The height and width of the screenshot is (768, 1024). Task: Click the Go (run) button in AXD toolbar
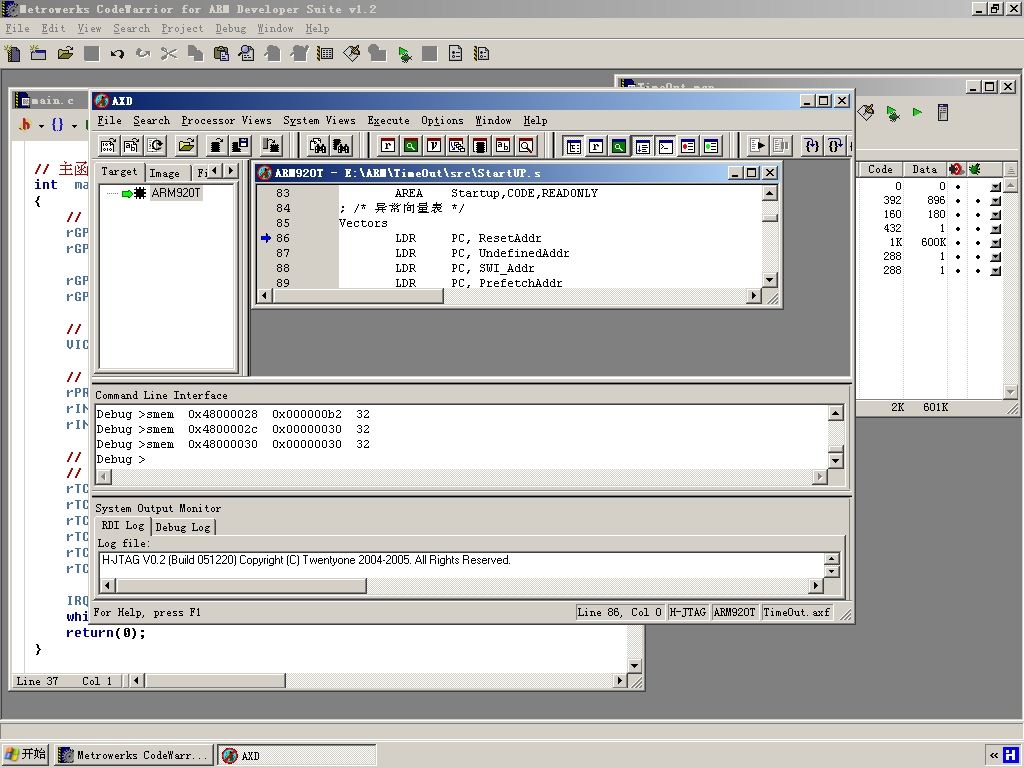pos(757,146)
